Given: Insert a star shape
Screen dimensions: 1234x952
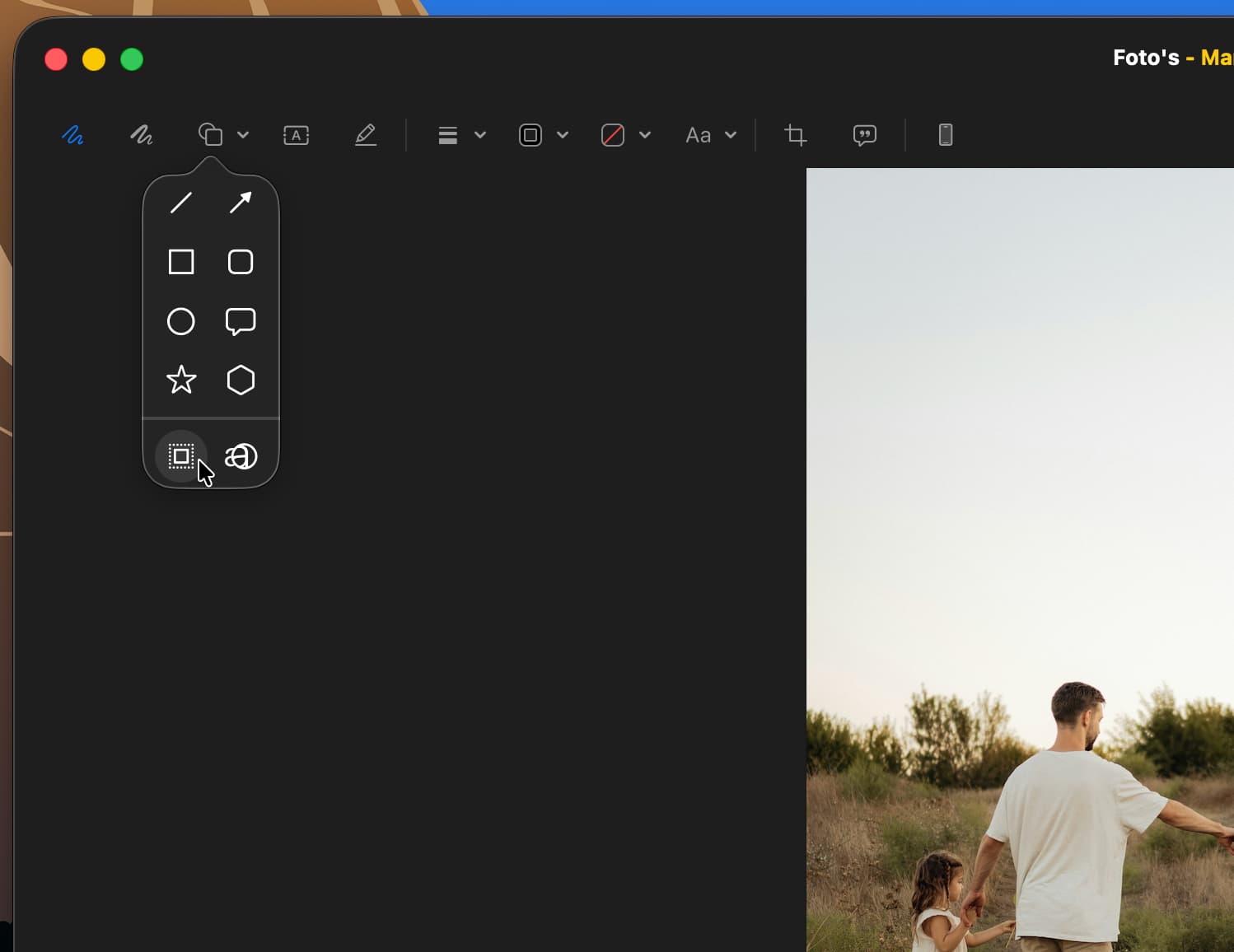Looking at the screenshot, I should tap(181, 380).
